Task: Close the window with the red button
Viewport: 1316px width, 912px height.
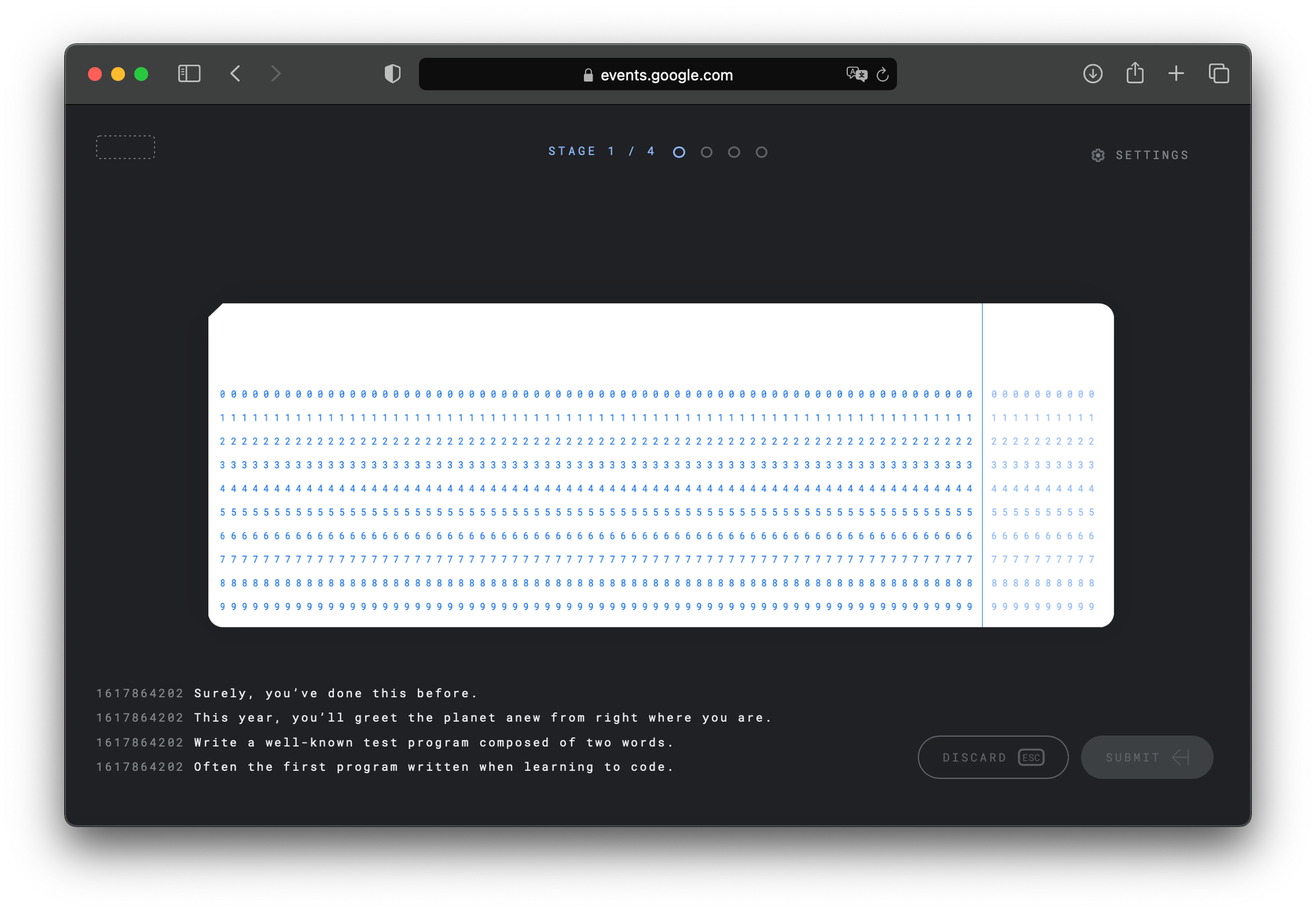Action: coord(95,74)
